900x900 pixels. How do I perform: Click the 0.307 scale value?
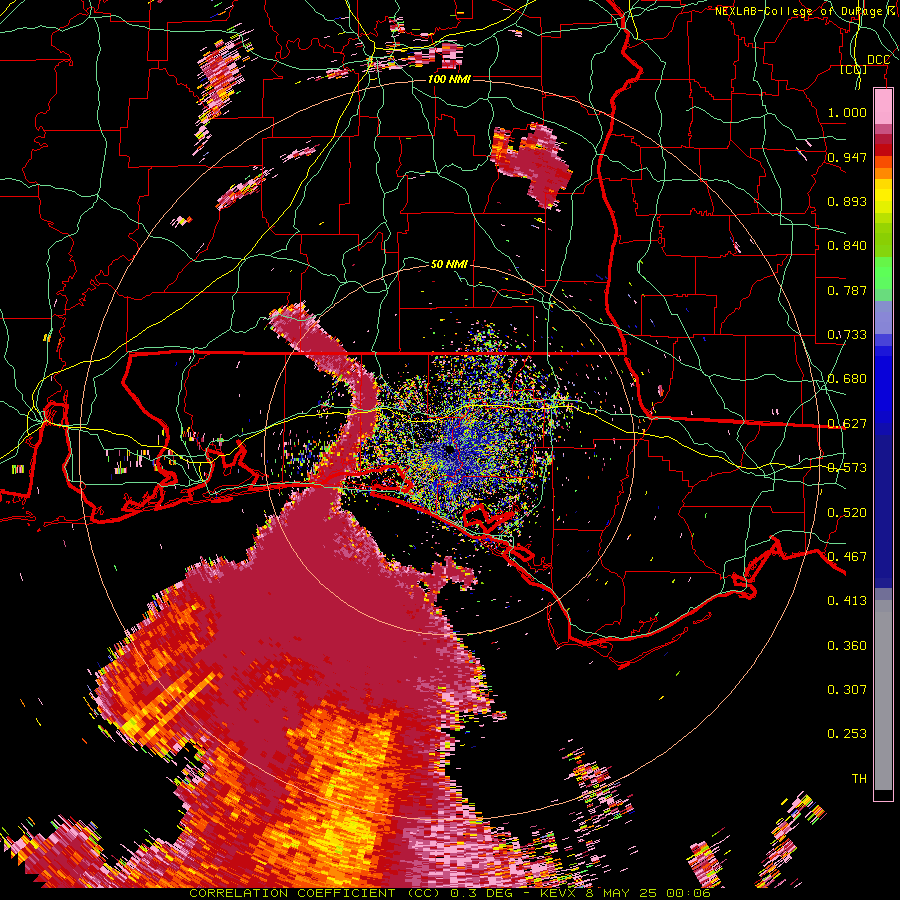[847, 690]
